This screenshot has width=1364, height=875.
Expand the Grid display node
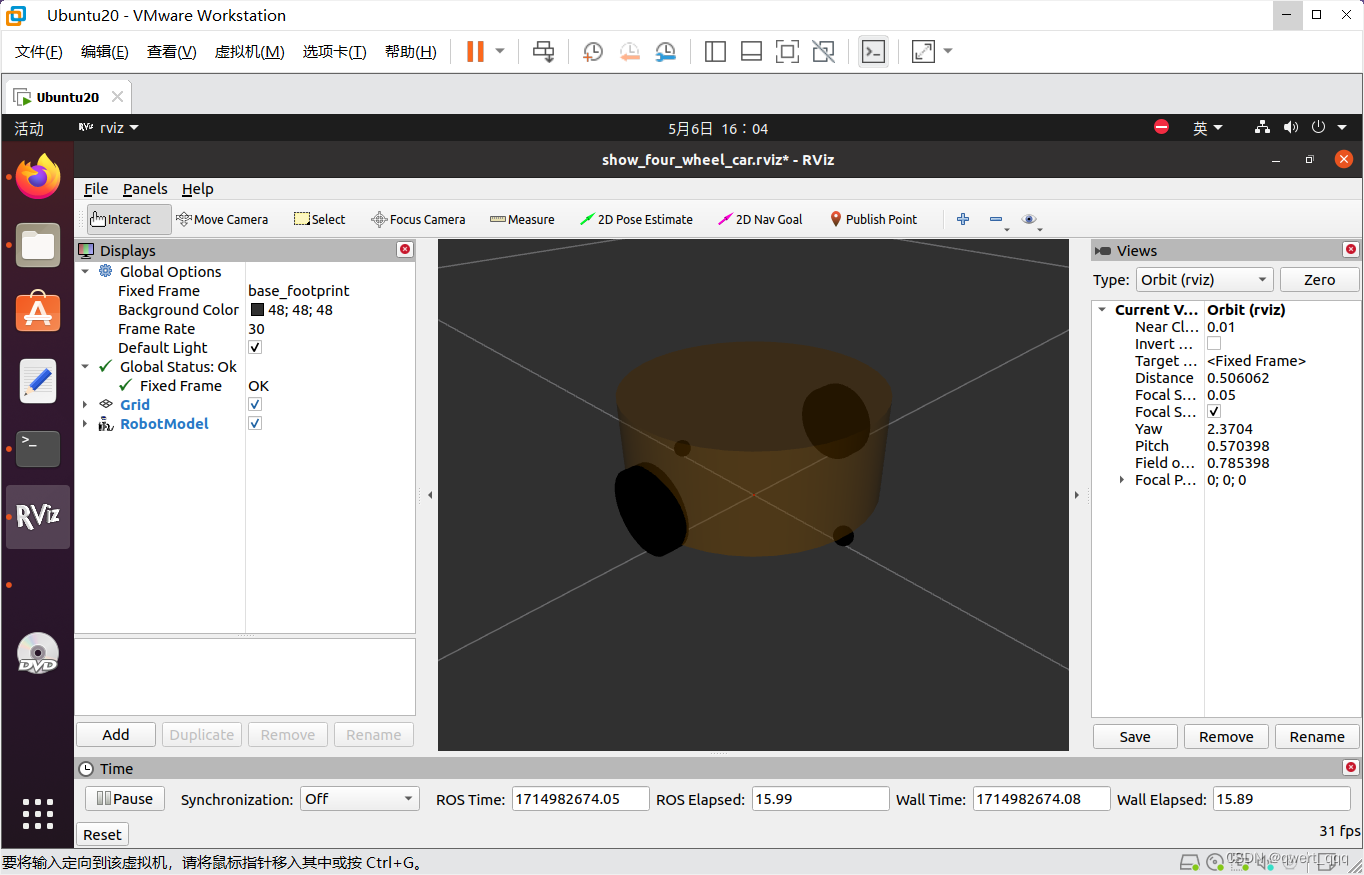[x=85, y=405]
